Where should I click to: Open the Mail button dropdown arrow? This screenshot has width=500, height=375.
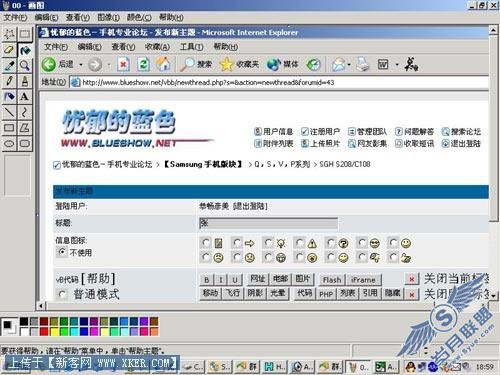(349, 64)
